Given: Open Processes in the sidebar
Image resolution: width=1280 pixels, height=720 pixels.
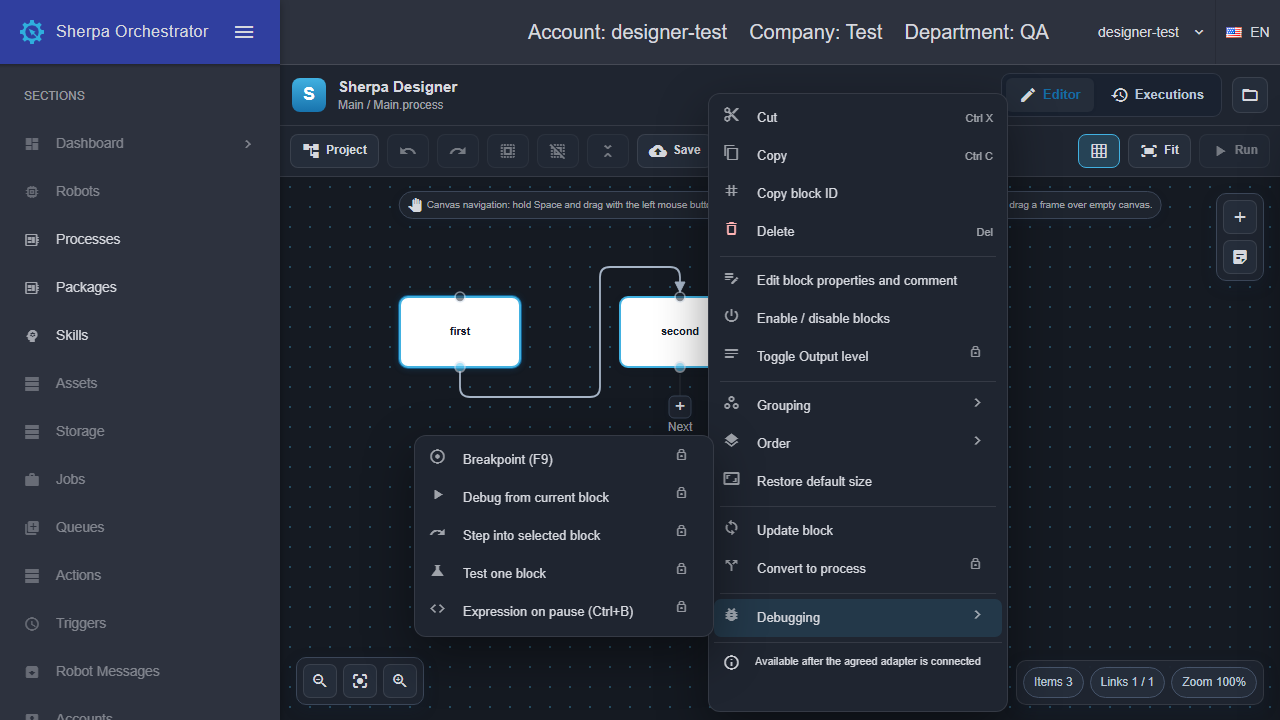Looking at the screenshot, I should tap(140, 239).
